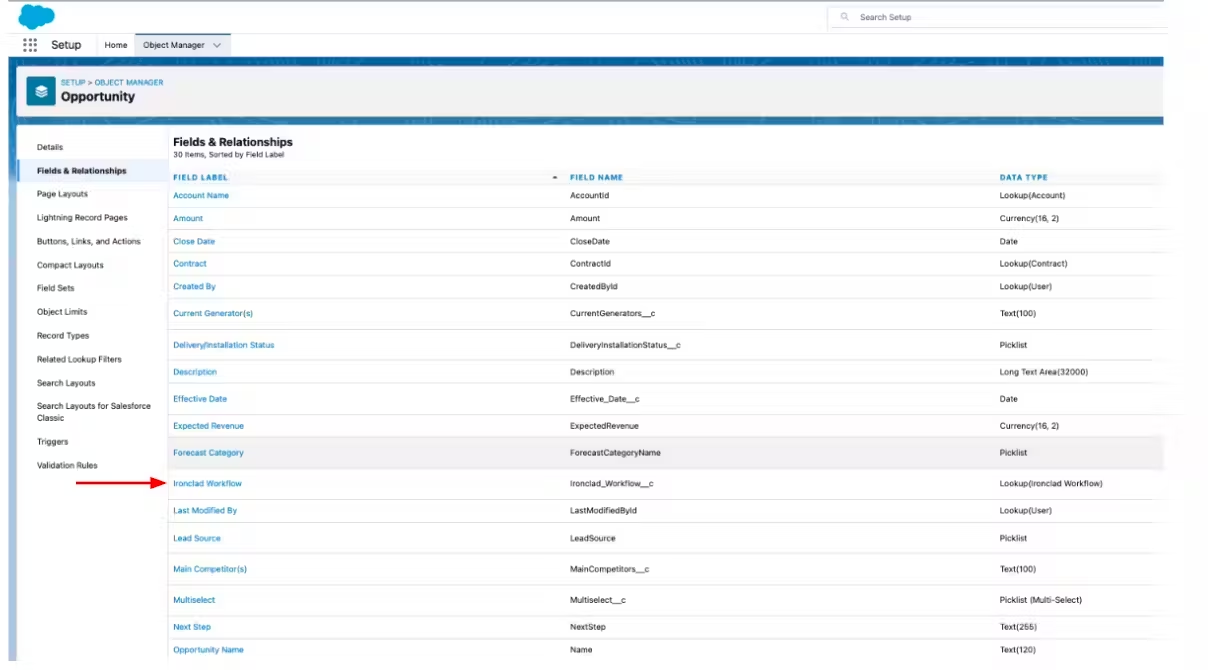Open Details in the sidebar
Image resolution: width=1208 pixels, height=670 pixels.
pyautogui.click(x=50, y=147)
